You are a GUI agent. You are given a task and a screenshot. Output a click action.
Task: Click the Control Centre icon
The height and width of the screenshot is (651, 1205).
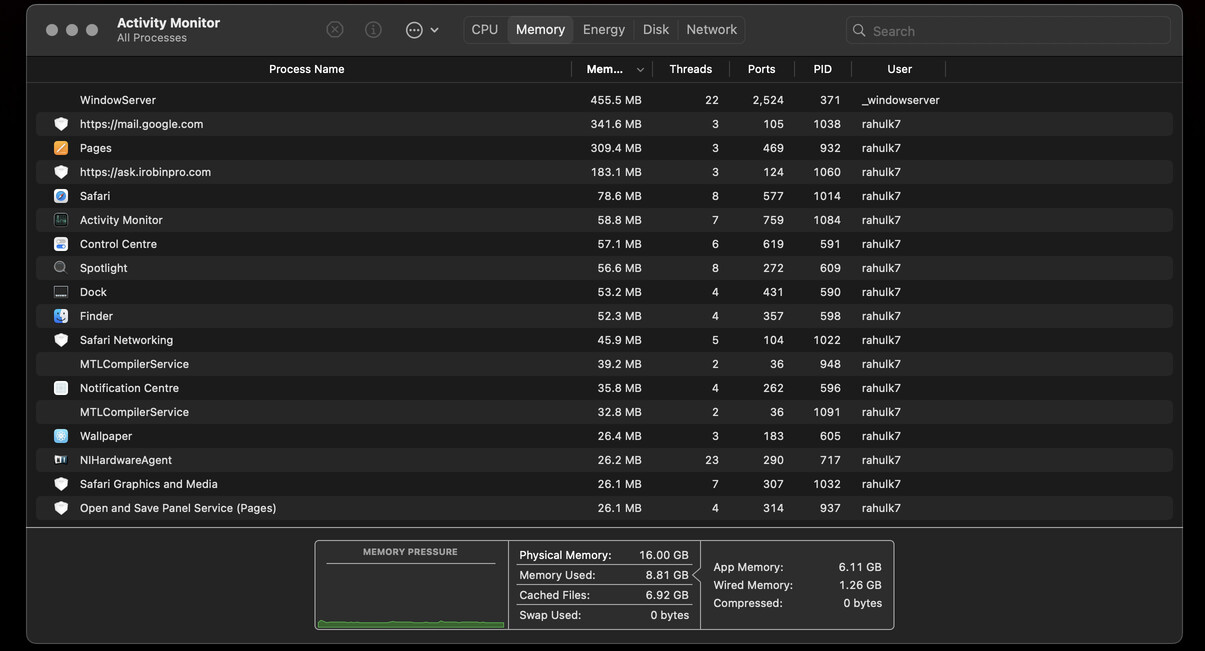(61, 244)
